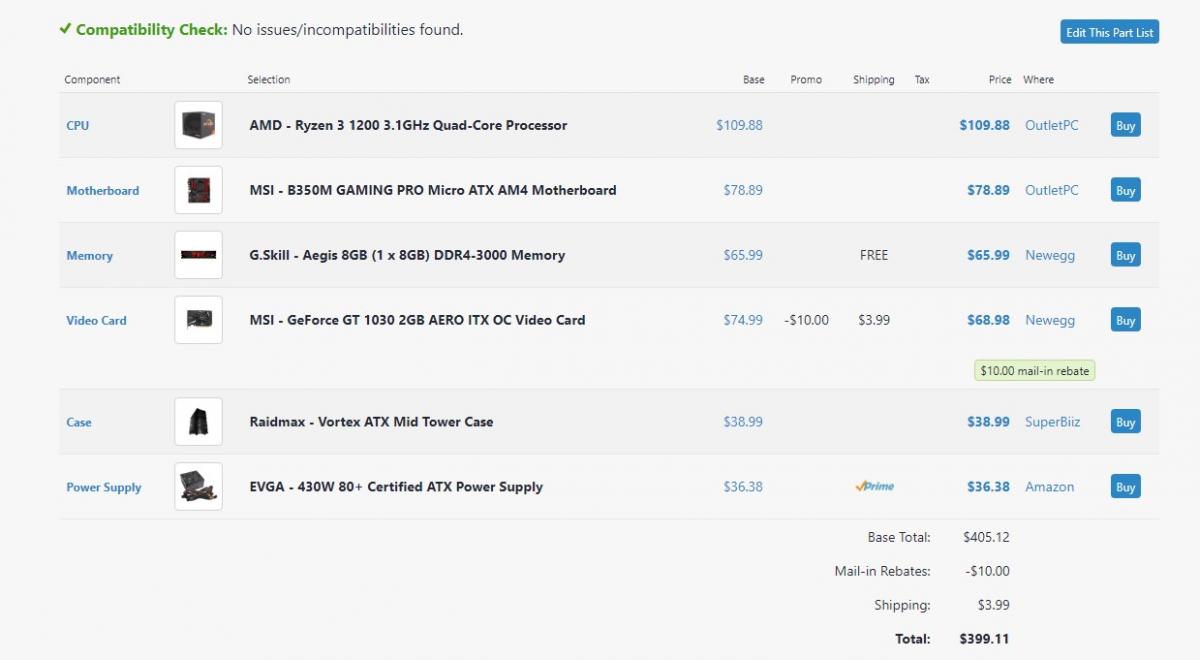Click the Buy button for the memory
Screen dimensions: 1200x660
1125,256
